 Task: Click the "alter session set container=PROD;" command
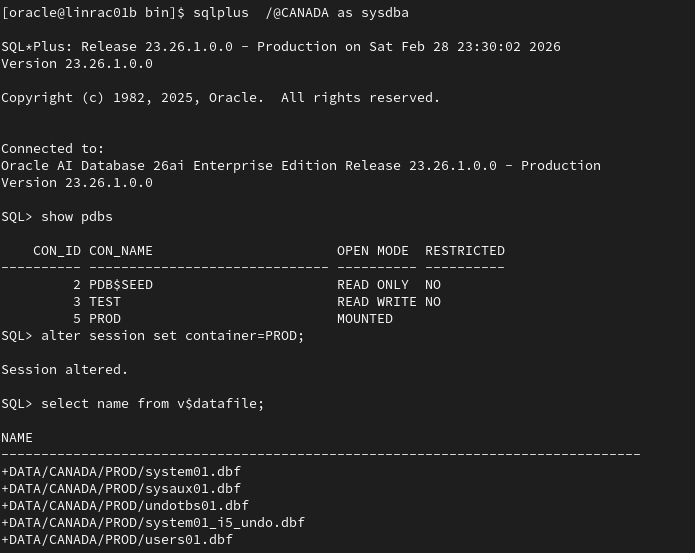click(x=172, y=335)
